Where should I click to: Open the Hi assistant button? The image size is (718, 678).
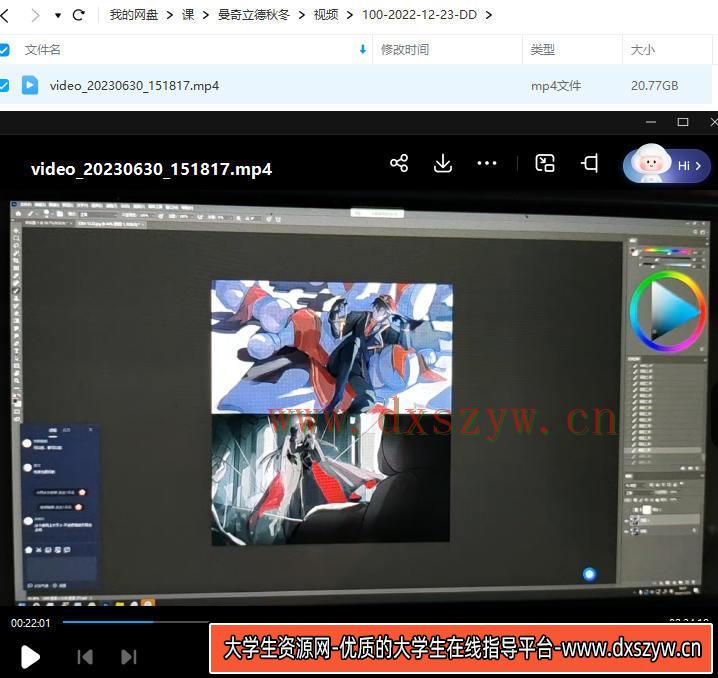coord(666,165)
